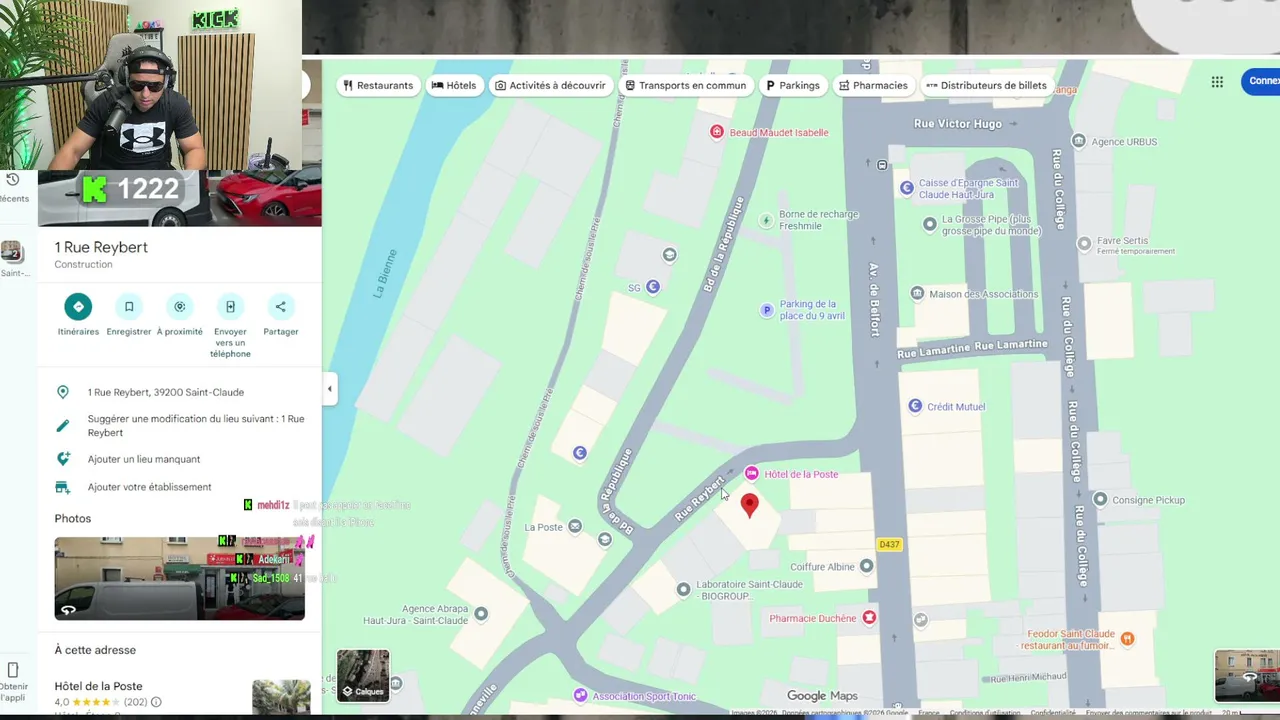
Task: Click Feodor Saint Claude restaurant pin
Action: coord(1127,639)
